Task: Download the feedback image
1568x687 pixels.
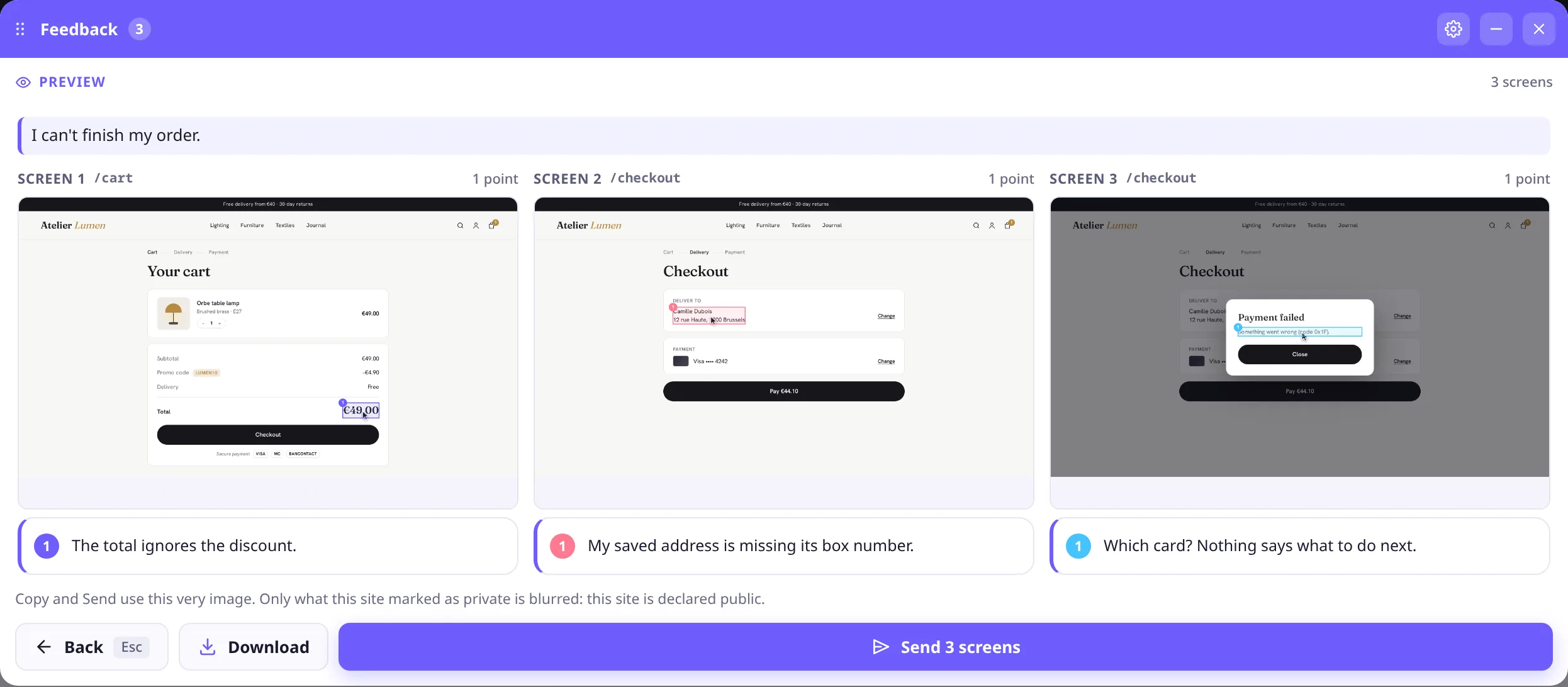Action: coord(254,647)
